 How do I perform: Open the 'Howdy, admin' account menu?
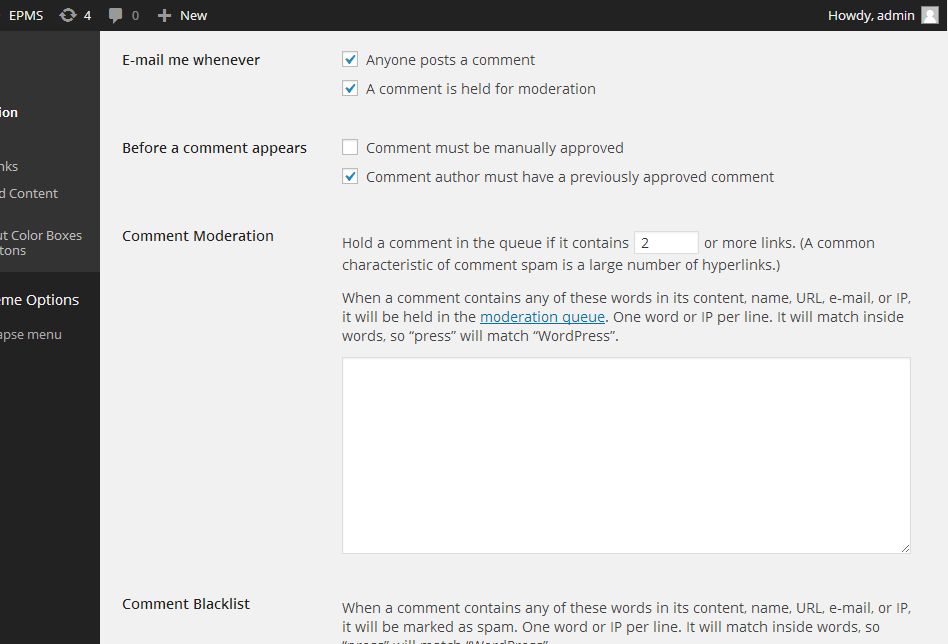871,15
